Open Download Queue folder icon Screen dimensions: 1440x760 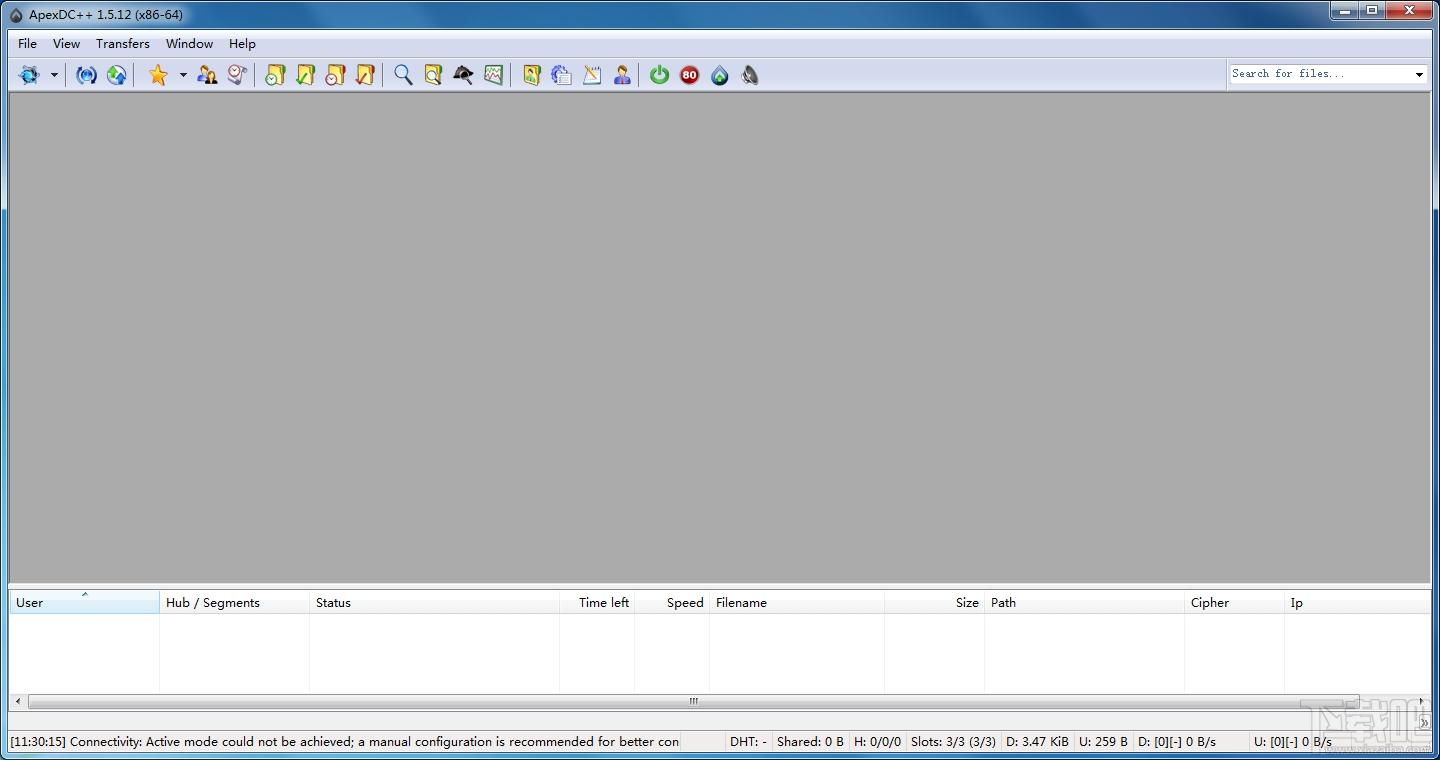pyautogui.click(x=275, y=75)
